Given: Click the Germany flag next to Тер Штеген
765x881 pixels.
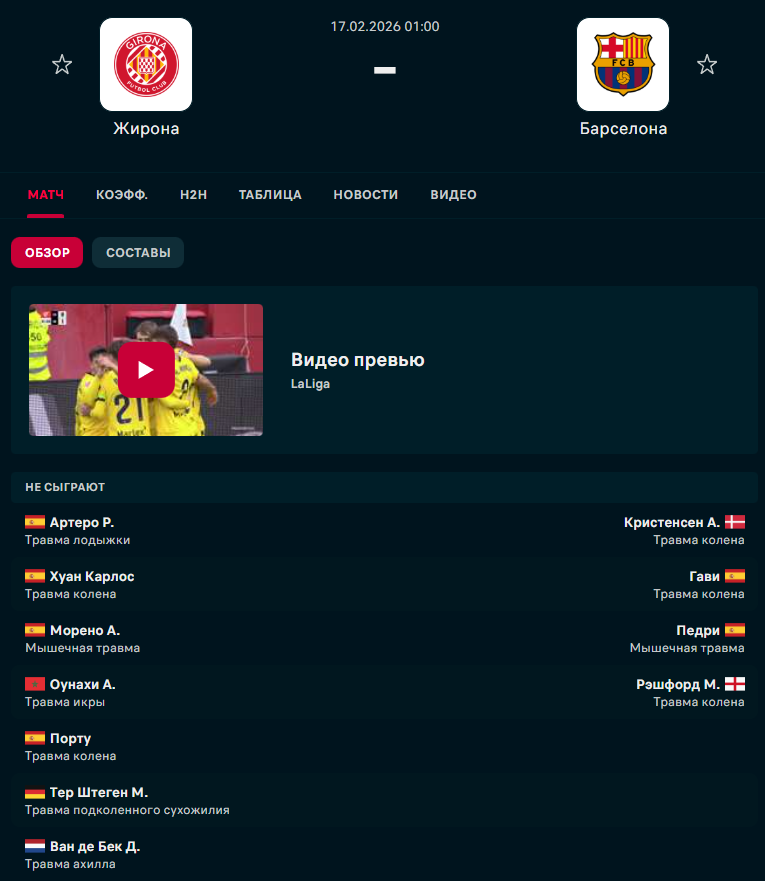Looking at the screenshot, I should pos(35,792).
